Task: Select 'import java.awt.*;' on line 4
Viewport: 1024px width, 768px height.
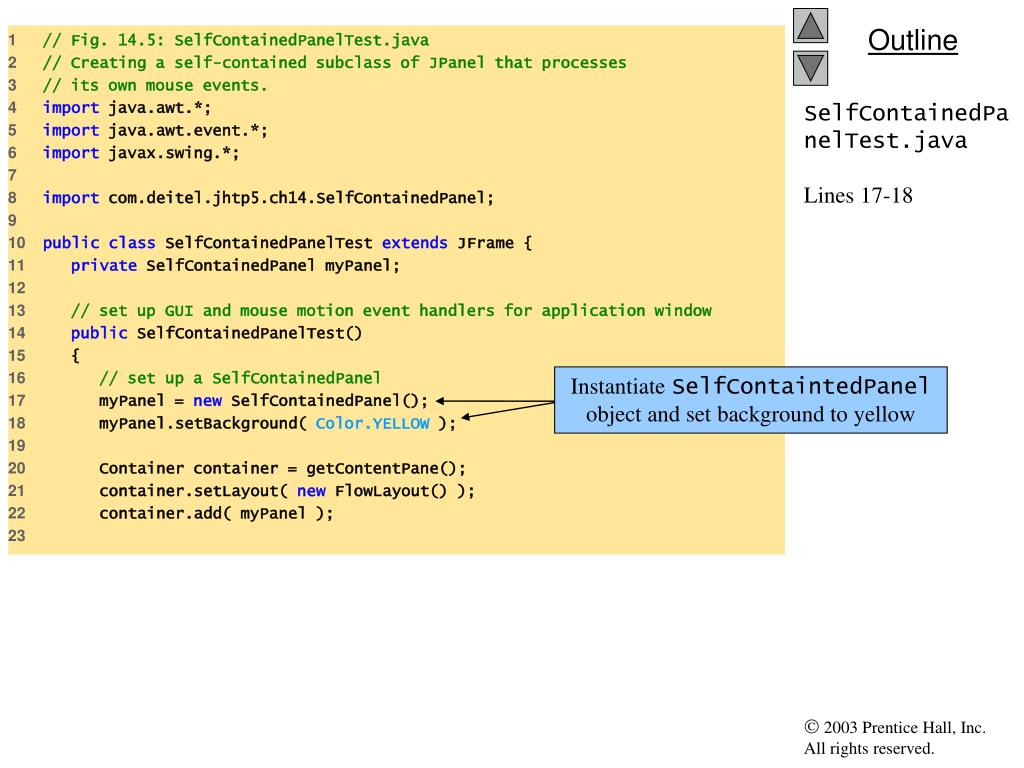Action: pos(127,108)
